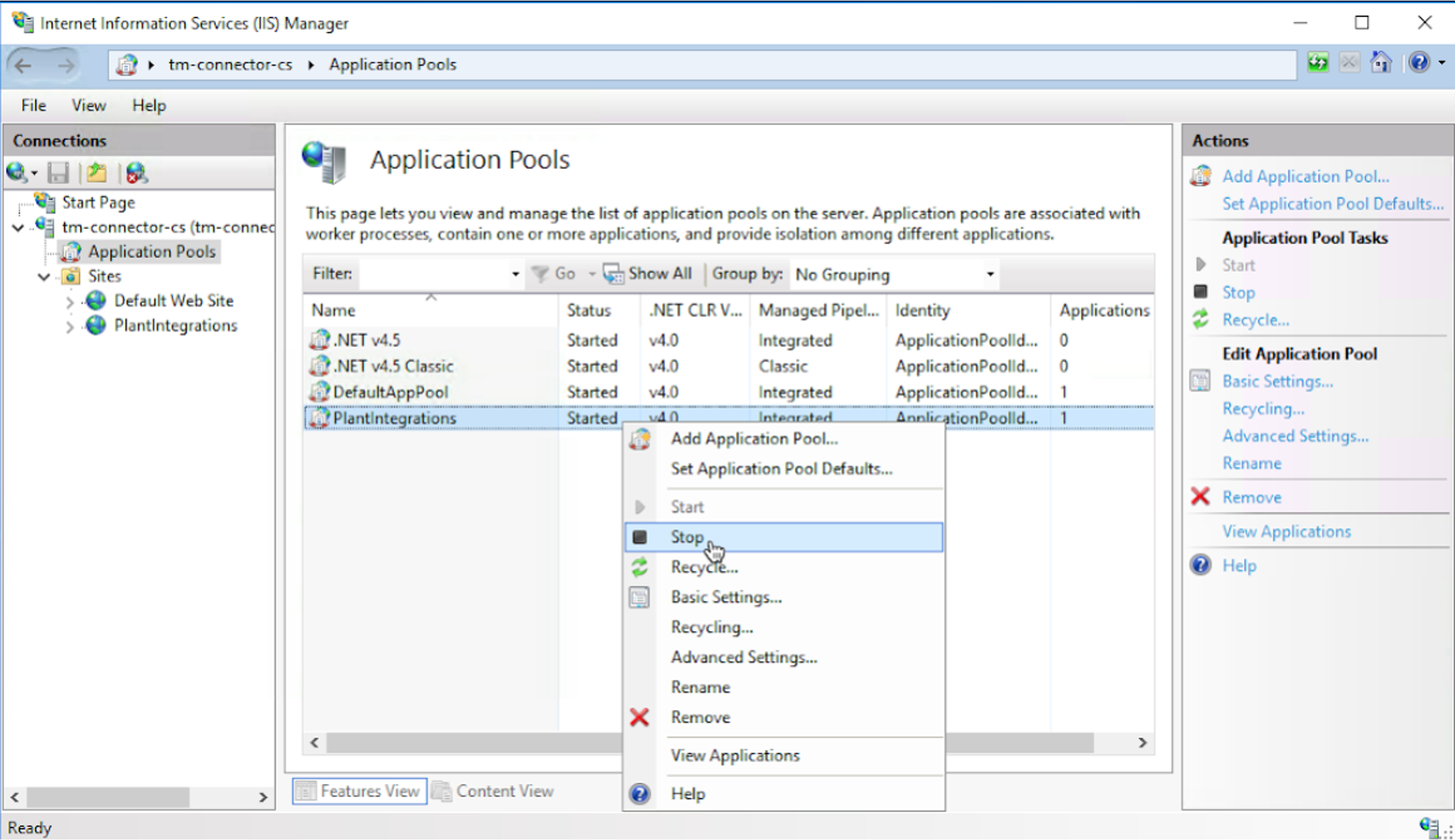The image size is (1455, 840).
Task: Click the Home icon in address bar
Action: 1381,63
